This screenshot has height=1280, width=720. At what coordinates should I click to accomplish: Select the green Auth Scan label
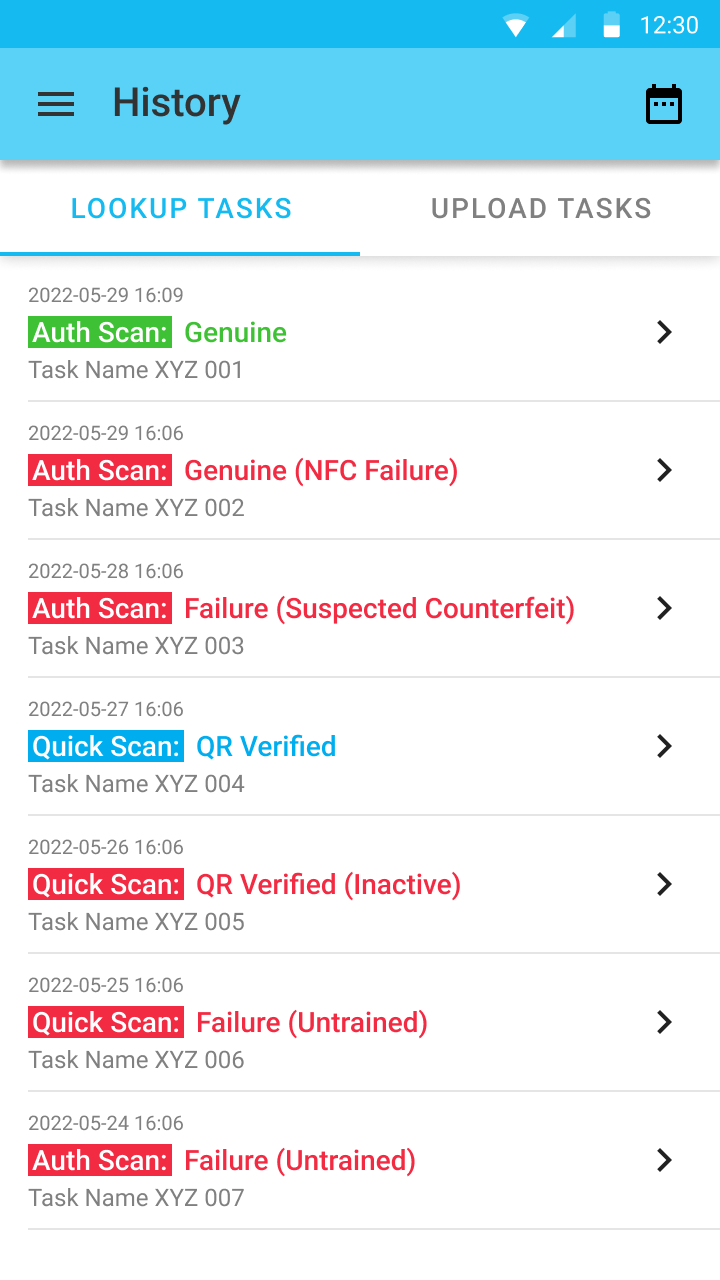(100, 332)
